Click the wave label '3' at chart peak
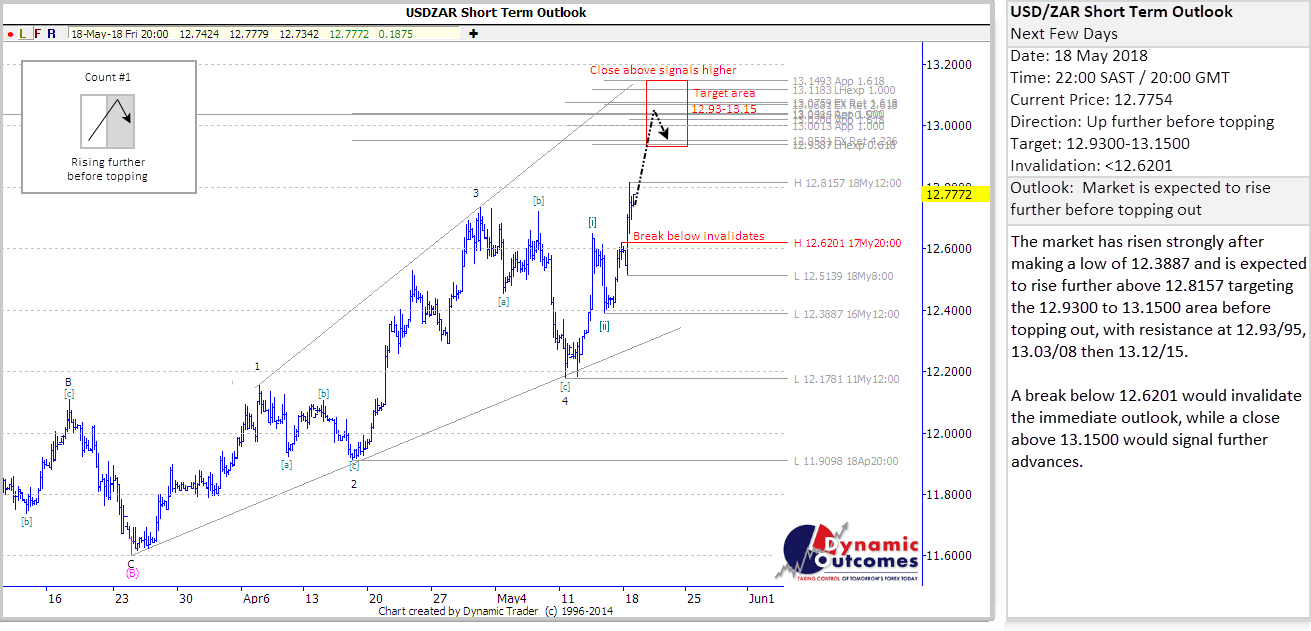The image size is (1311, 631). pyautogui.click(x=476, y=193)
